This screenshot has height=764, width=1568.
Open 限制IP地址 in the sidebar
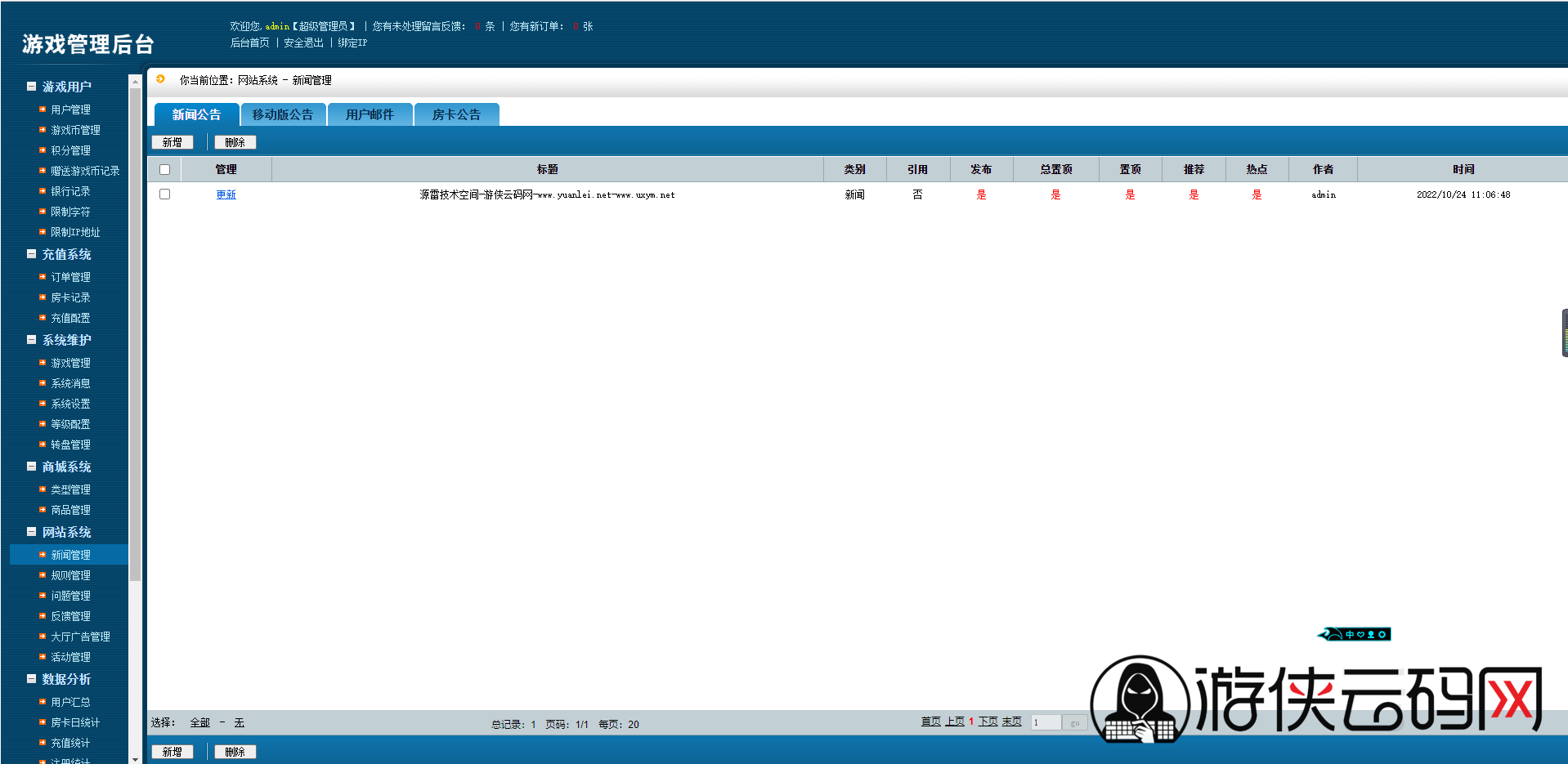tap(75, 232)
